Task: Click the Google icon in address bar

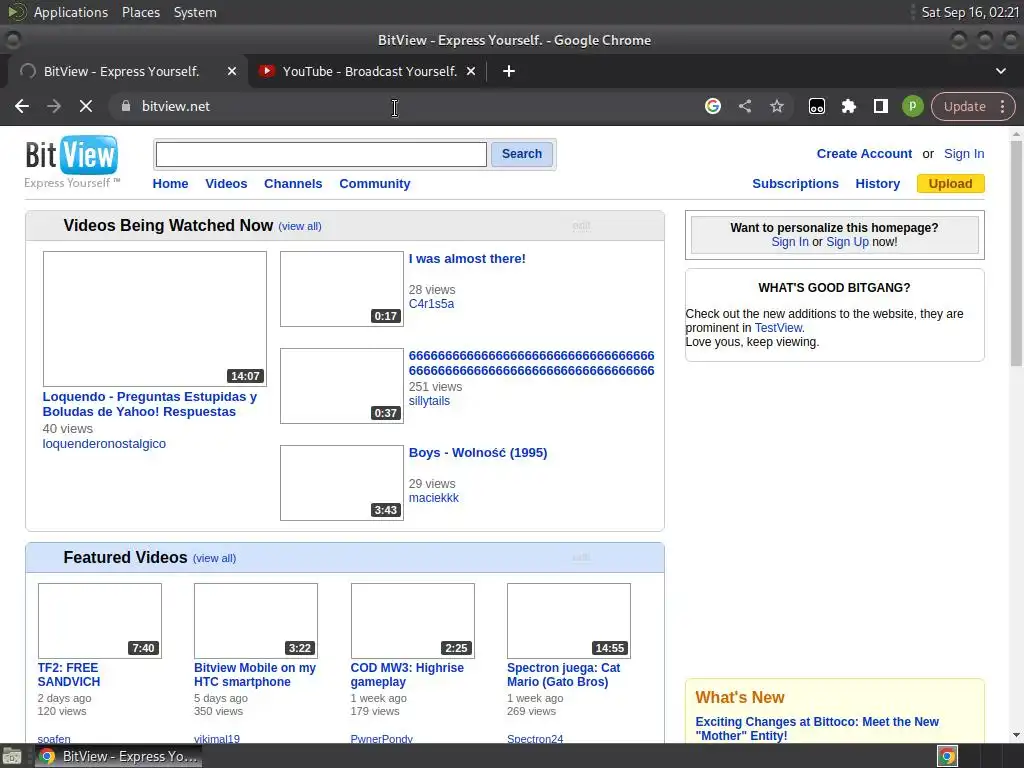Action: tap(713, 106)
